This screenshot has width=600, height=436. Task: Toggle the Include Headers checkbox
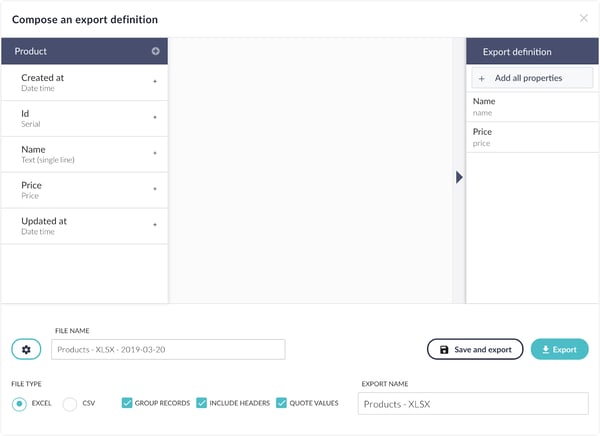201,403
